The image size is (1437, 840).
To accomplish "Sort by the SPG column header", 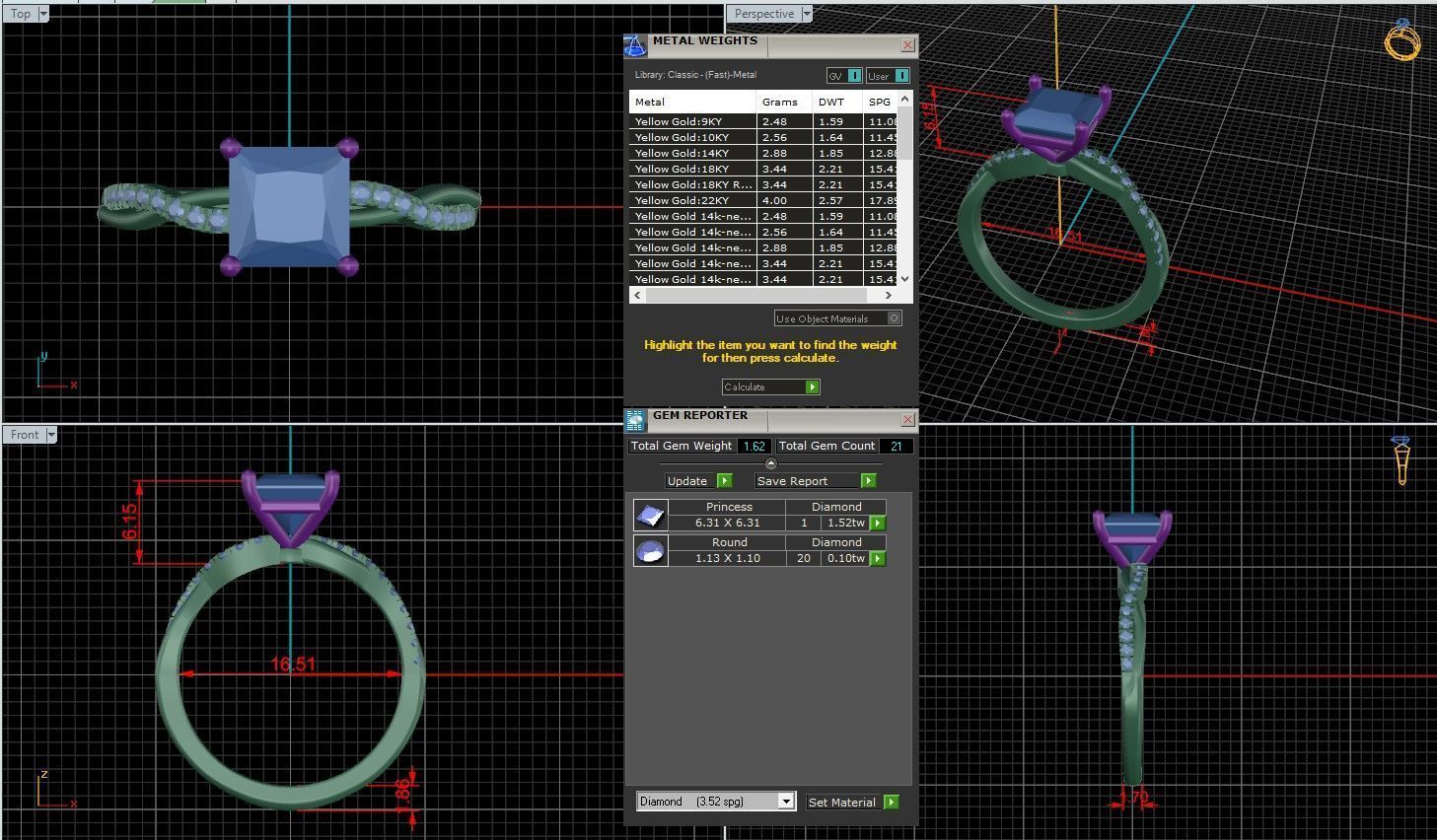I will [881, 102].
